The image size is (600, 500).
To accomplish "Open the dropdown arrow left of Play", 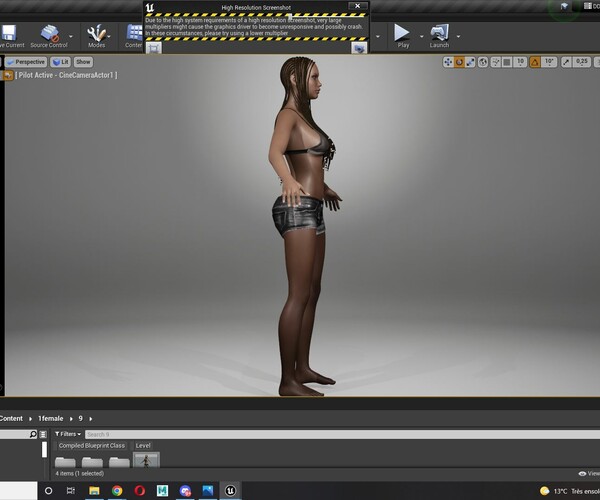I will (x=378, y=37).
